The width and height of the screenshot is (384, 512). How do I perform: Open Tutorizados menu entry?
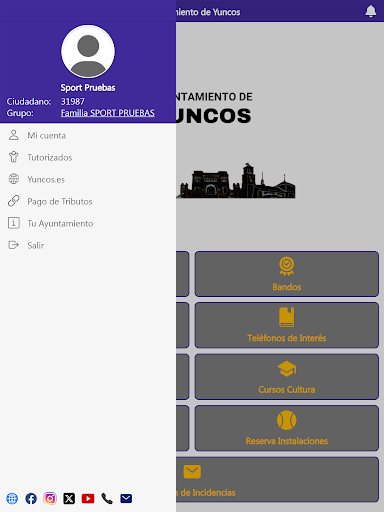coord(88,157)
